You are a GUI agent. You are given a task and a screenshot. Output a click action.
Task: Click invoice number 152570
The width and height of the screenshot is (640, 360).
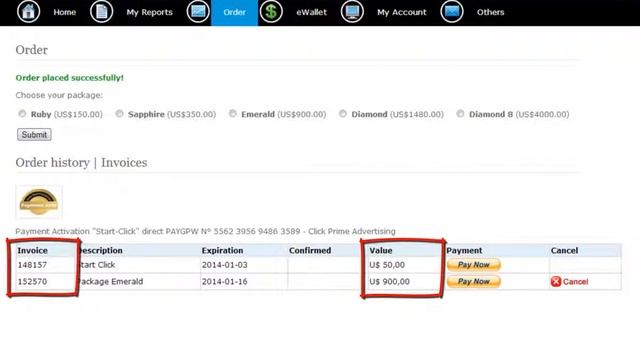coord(32,282)
